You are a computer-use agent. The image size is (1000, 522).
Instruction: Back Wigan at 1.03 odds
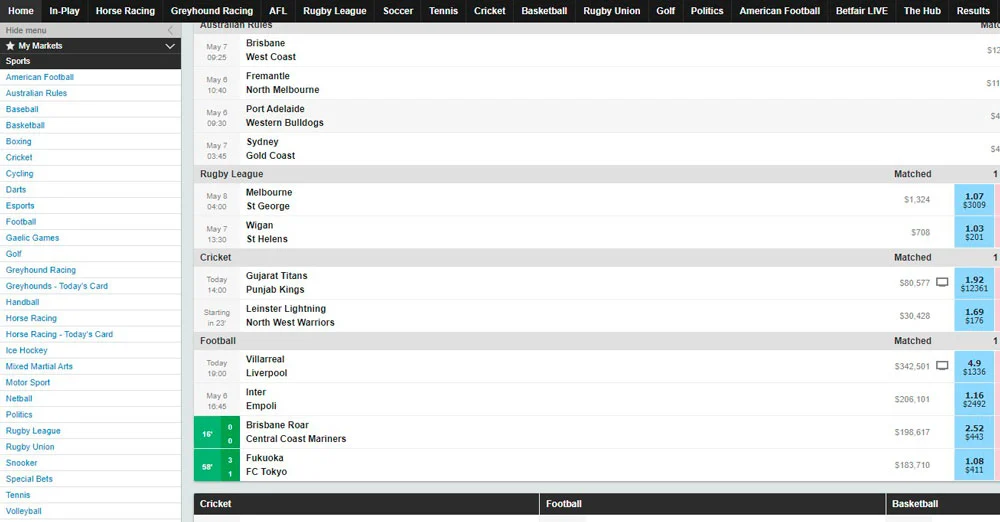click(x=974, y=232)
